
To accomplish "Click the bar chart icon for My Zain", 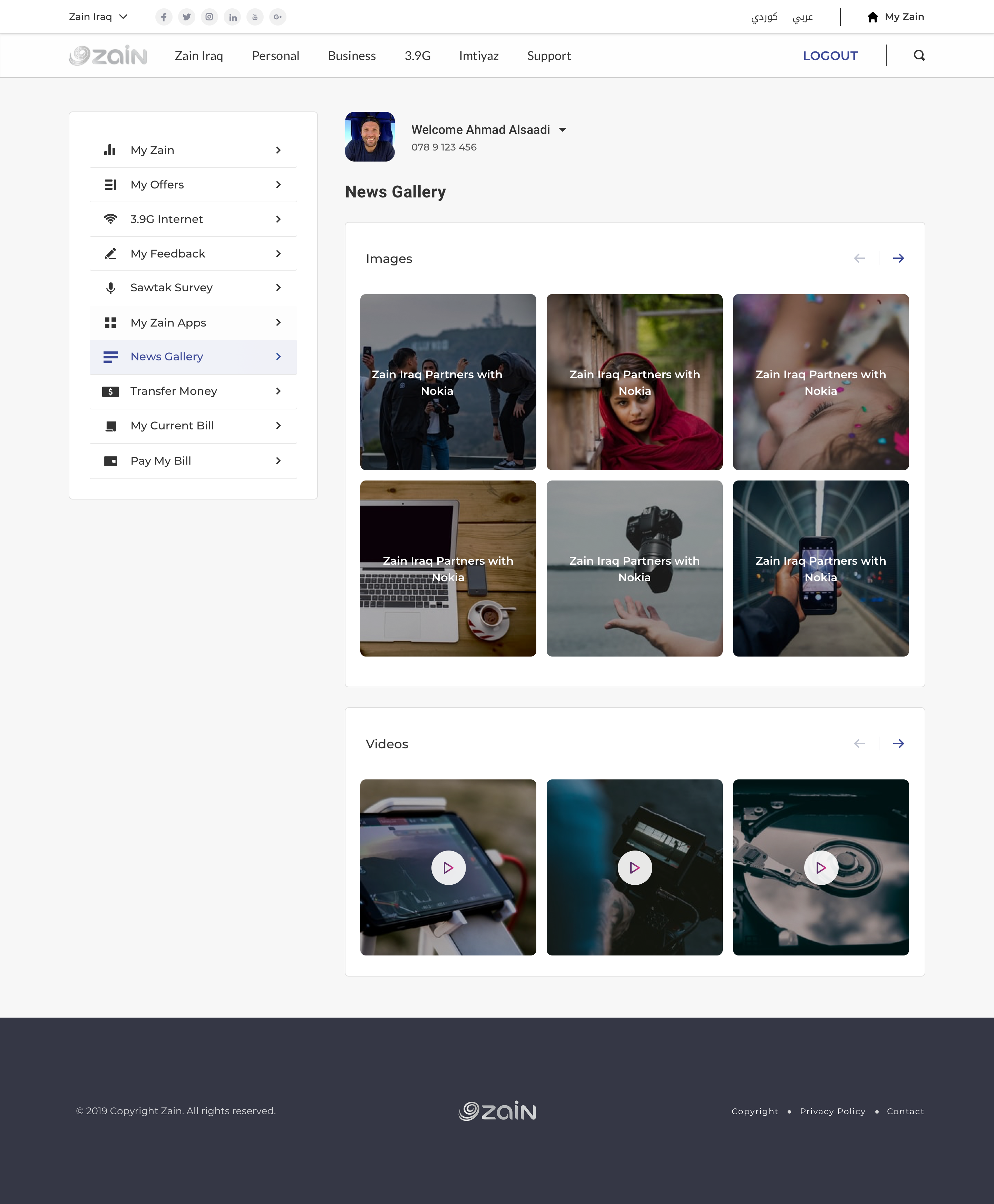I will tap(110, 150).
